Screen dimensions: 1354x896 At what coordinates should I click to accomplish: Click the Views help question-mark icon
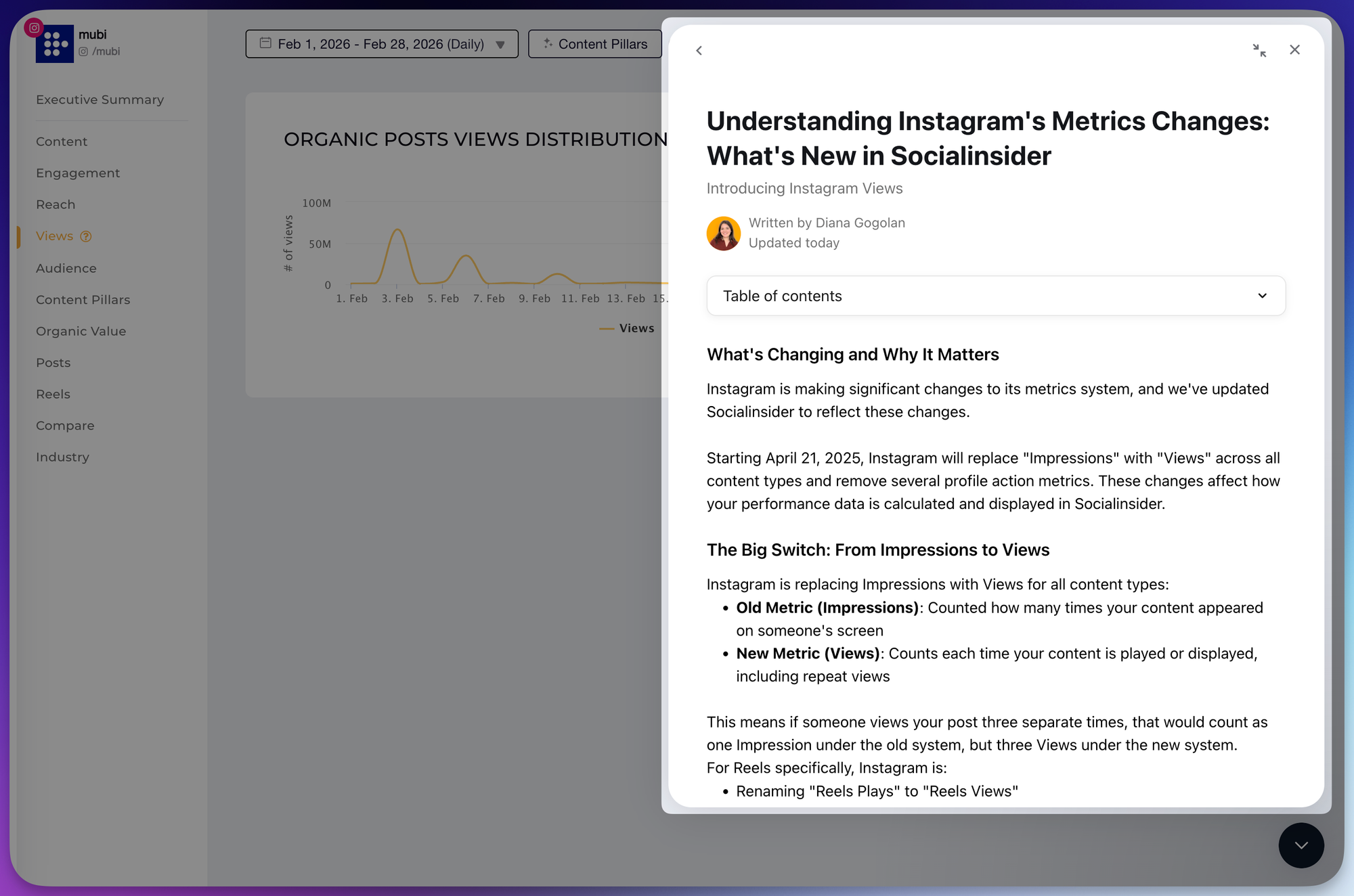pyautogui.click(x=86, y=236)
